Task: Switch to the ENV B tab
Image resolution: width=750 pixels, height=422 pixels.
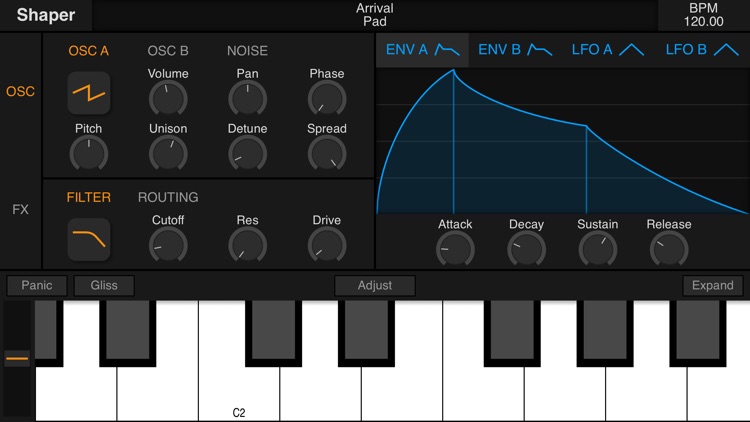Action: point(515,50)
